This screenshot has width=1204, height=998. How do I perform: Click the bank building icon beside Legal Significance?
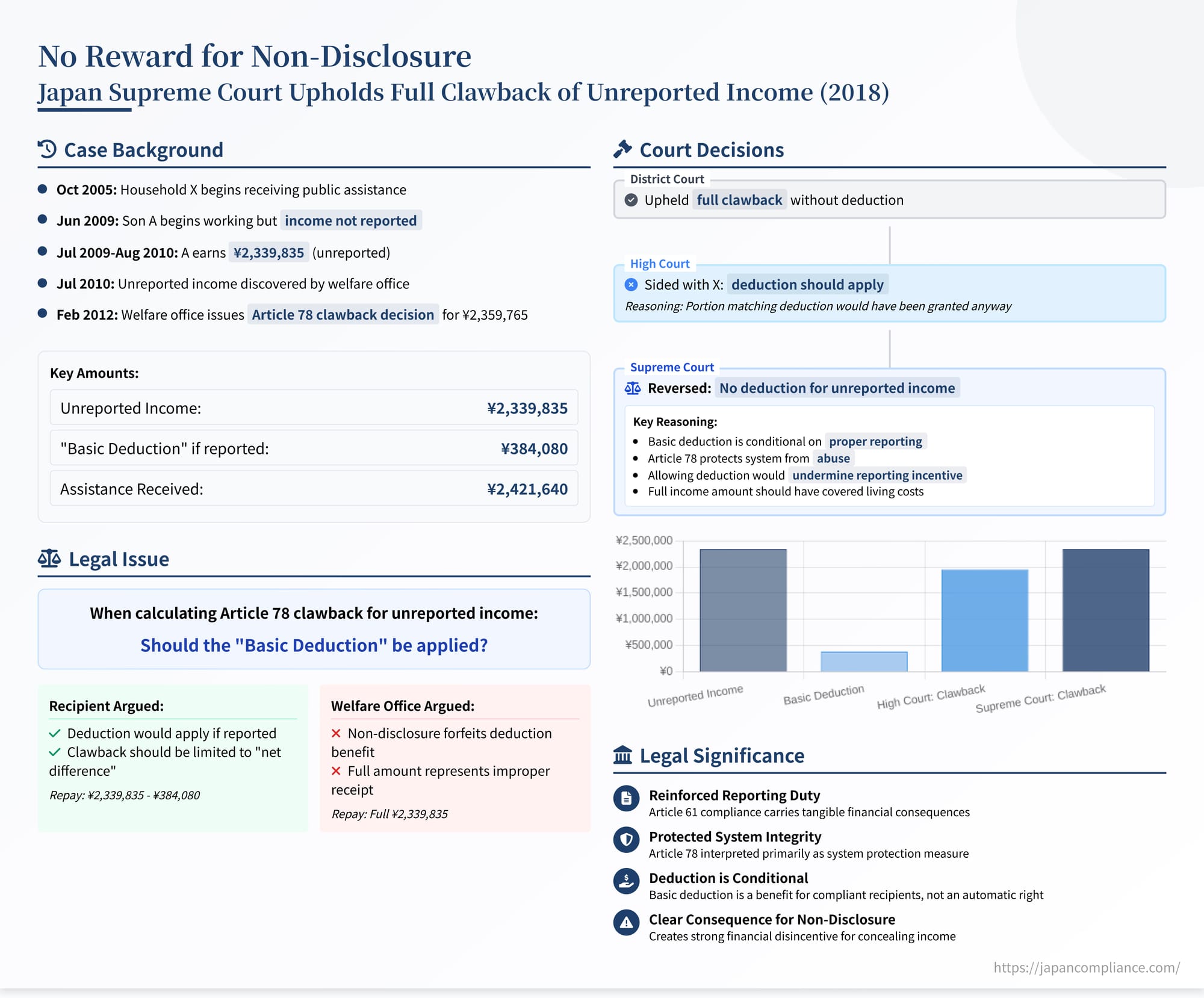point(622,755)
